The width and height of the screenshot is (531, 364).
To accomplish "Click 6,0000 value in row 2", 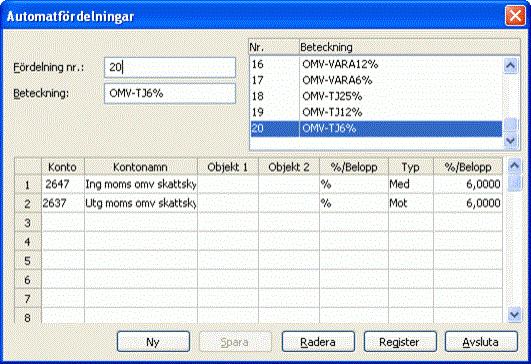I will [468, 203].
